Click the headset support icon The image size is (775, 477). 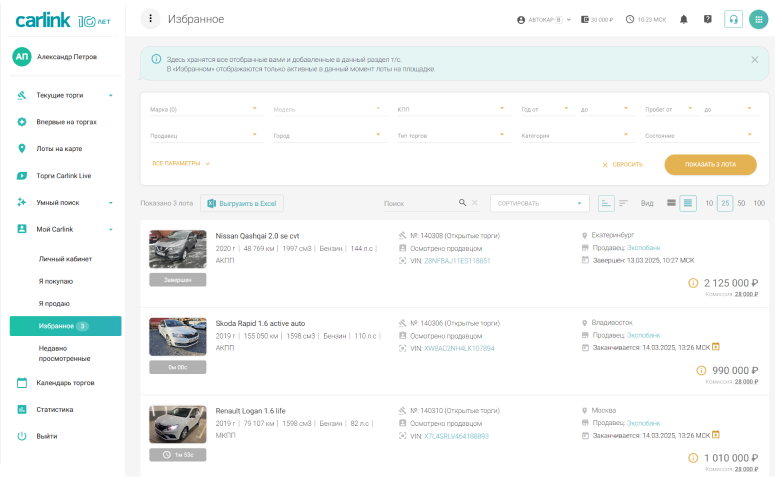[733, 19]
